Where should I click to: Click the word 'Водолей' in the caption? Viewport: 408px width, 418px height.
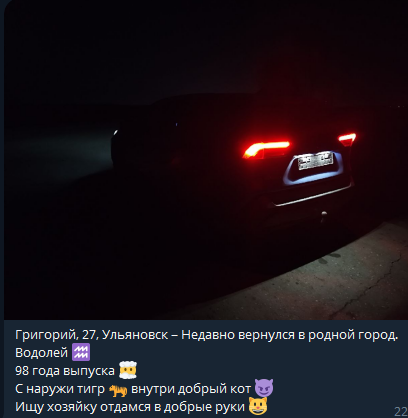click(x=41, y=353)
